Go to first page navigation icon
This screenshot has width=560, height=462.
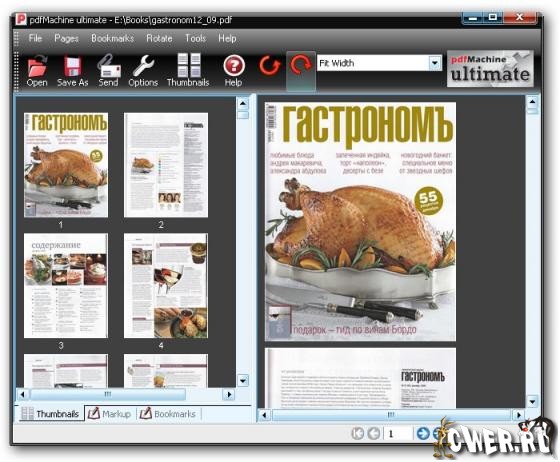pos(358,433)
